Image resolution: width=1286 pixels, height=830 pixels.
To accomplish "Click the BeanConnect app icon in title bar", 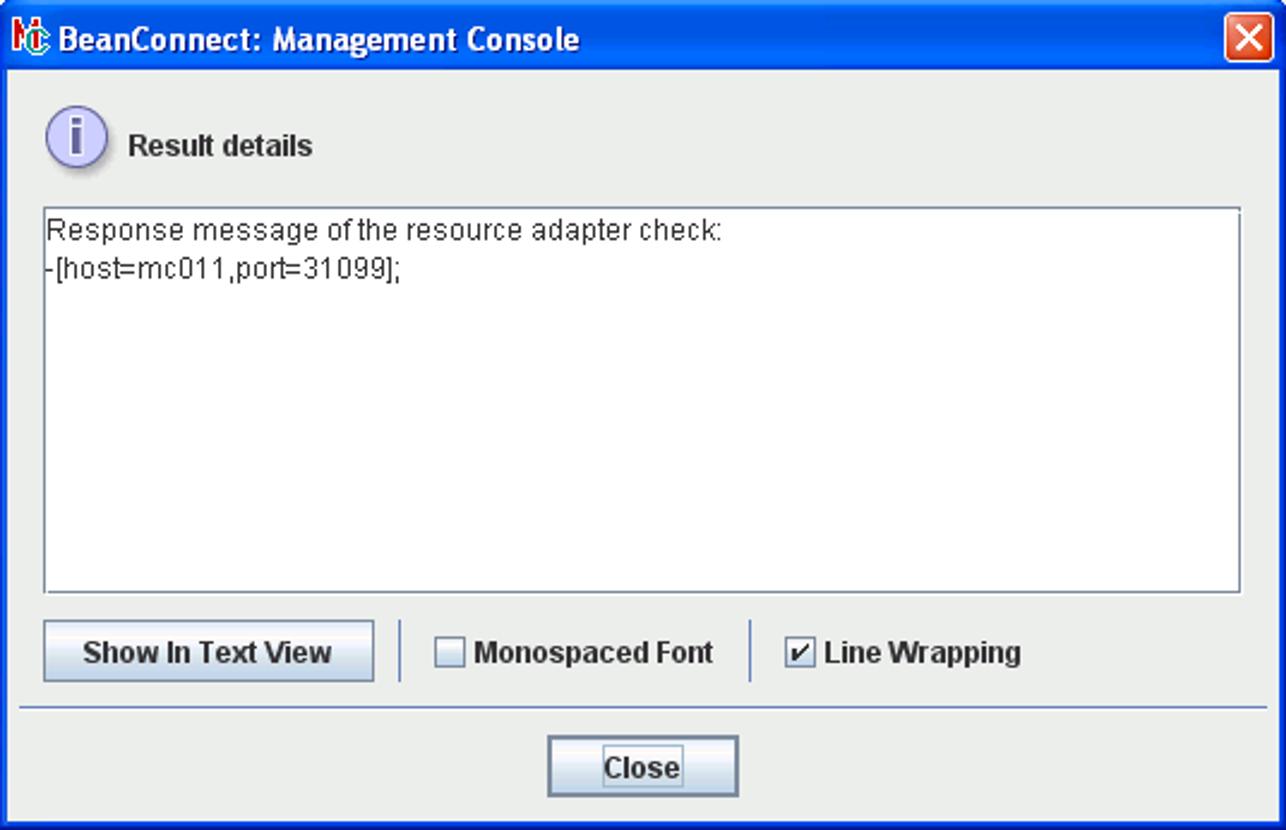I will tap(30, 38).
